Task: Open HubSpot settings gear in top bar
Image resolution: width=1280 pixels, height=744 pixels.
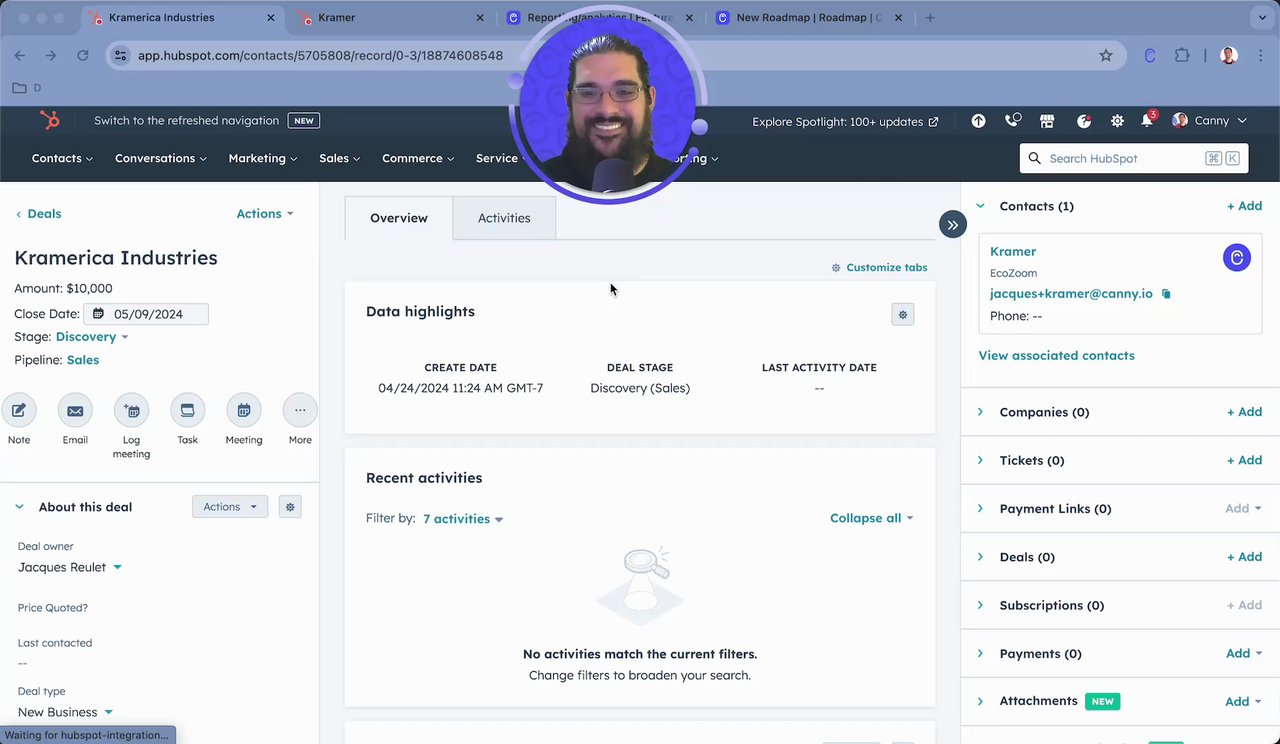Action: coord(1117,121)
